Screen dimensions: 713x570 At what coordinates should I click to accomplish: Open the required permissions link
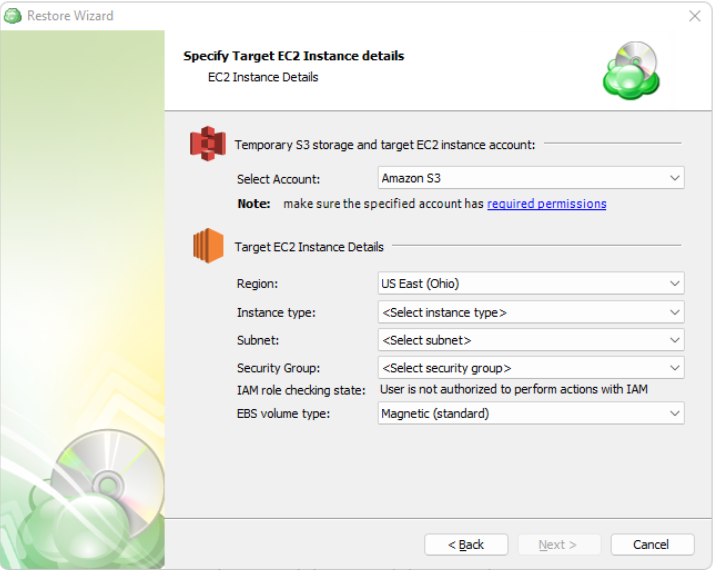click(546, 204)
